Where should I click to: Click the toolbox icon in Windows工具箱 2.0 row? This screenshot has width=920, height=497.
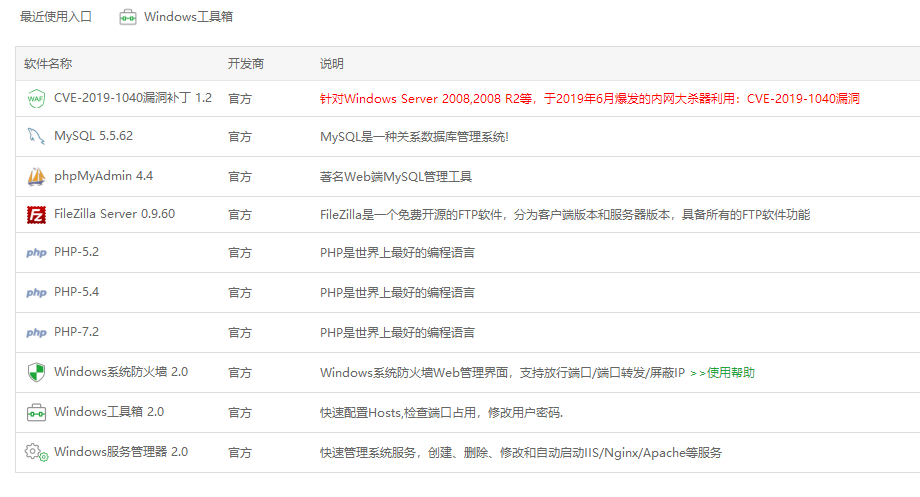coord(36,413)
